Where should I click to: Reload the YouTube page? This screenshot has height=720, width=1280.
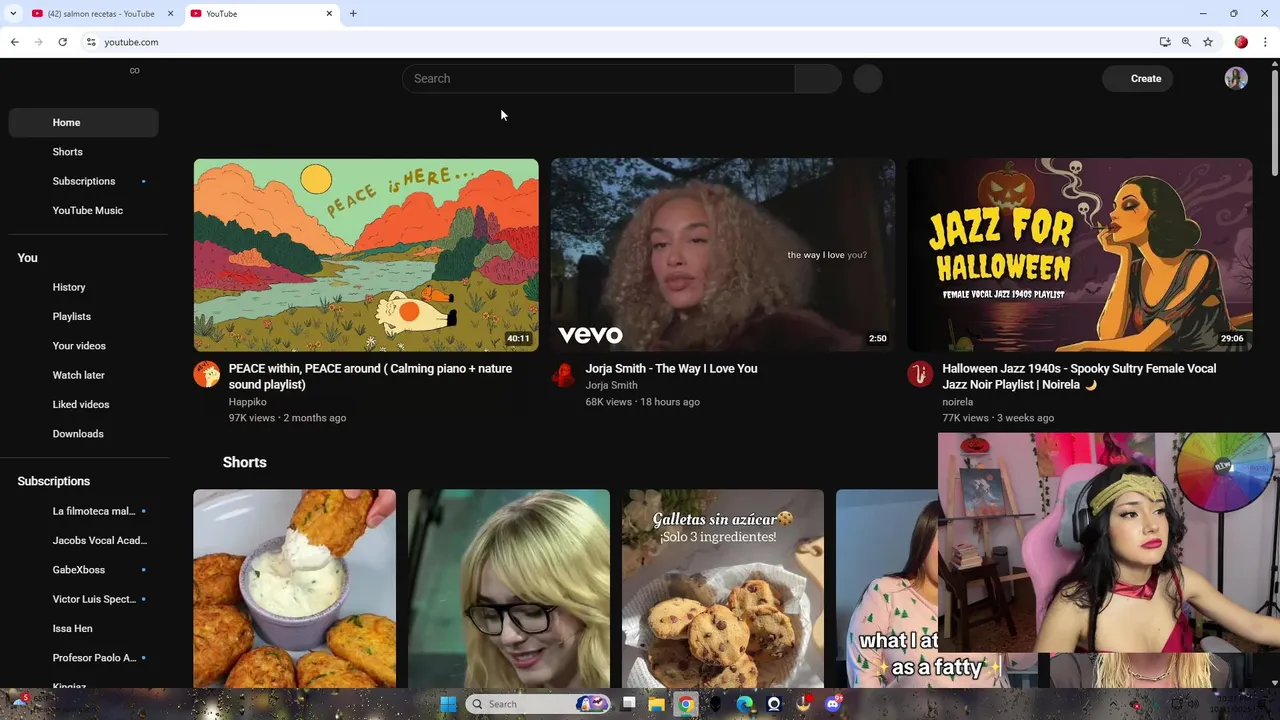pos(62,42)
